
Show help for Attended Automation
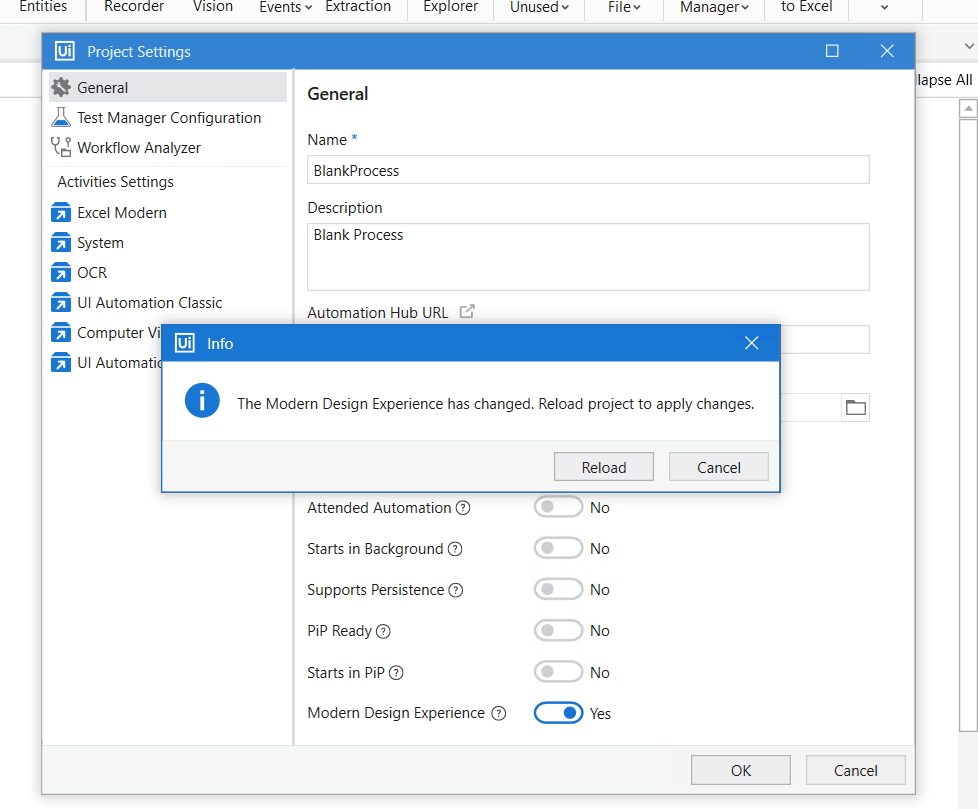click(463, 508)
